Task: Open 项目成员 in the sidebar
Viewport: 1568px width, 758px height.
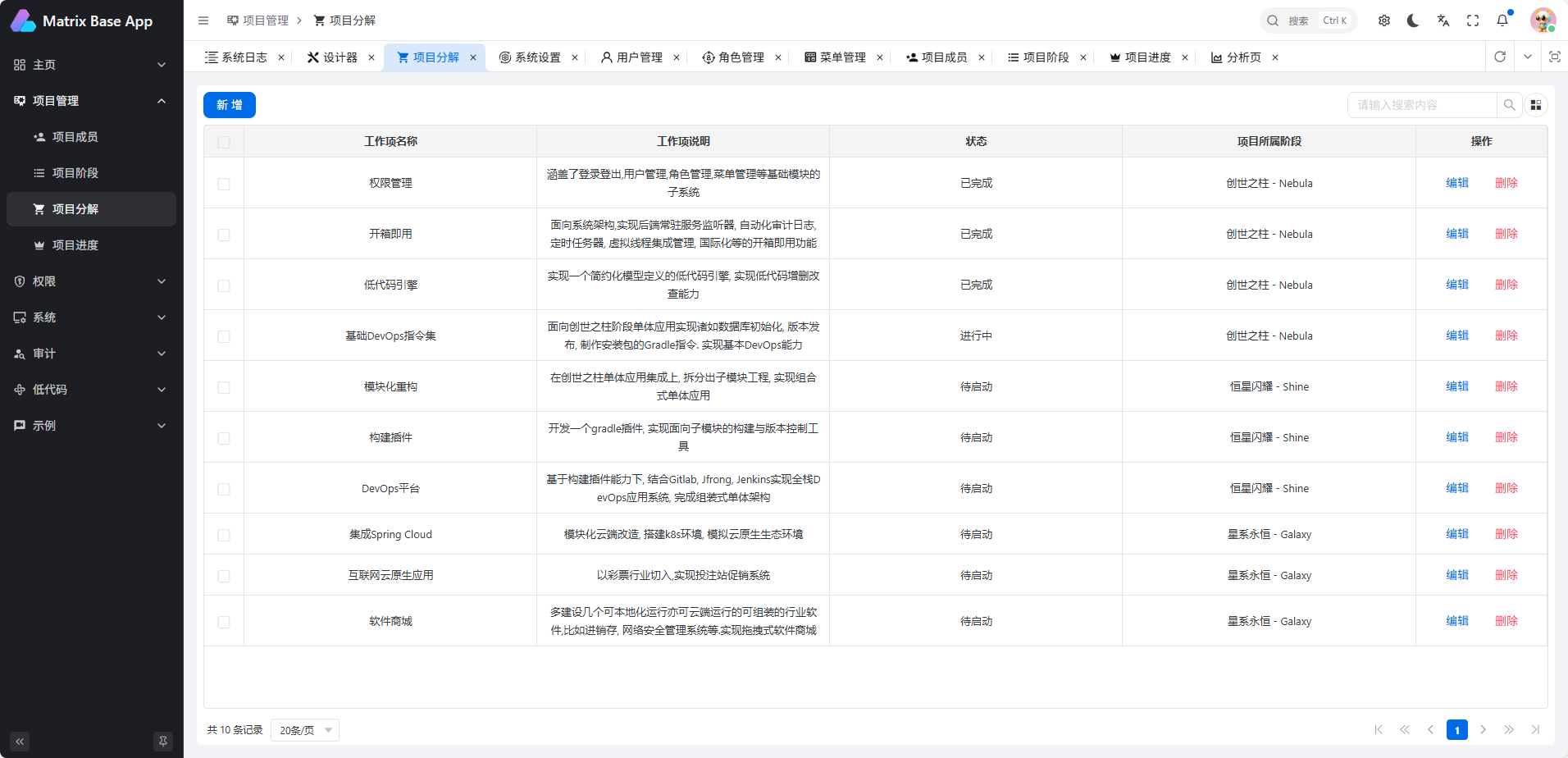Action: [75, 137]
